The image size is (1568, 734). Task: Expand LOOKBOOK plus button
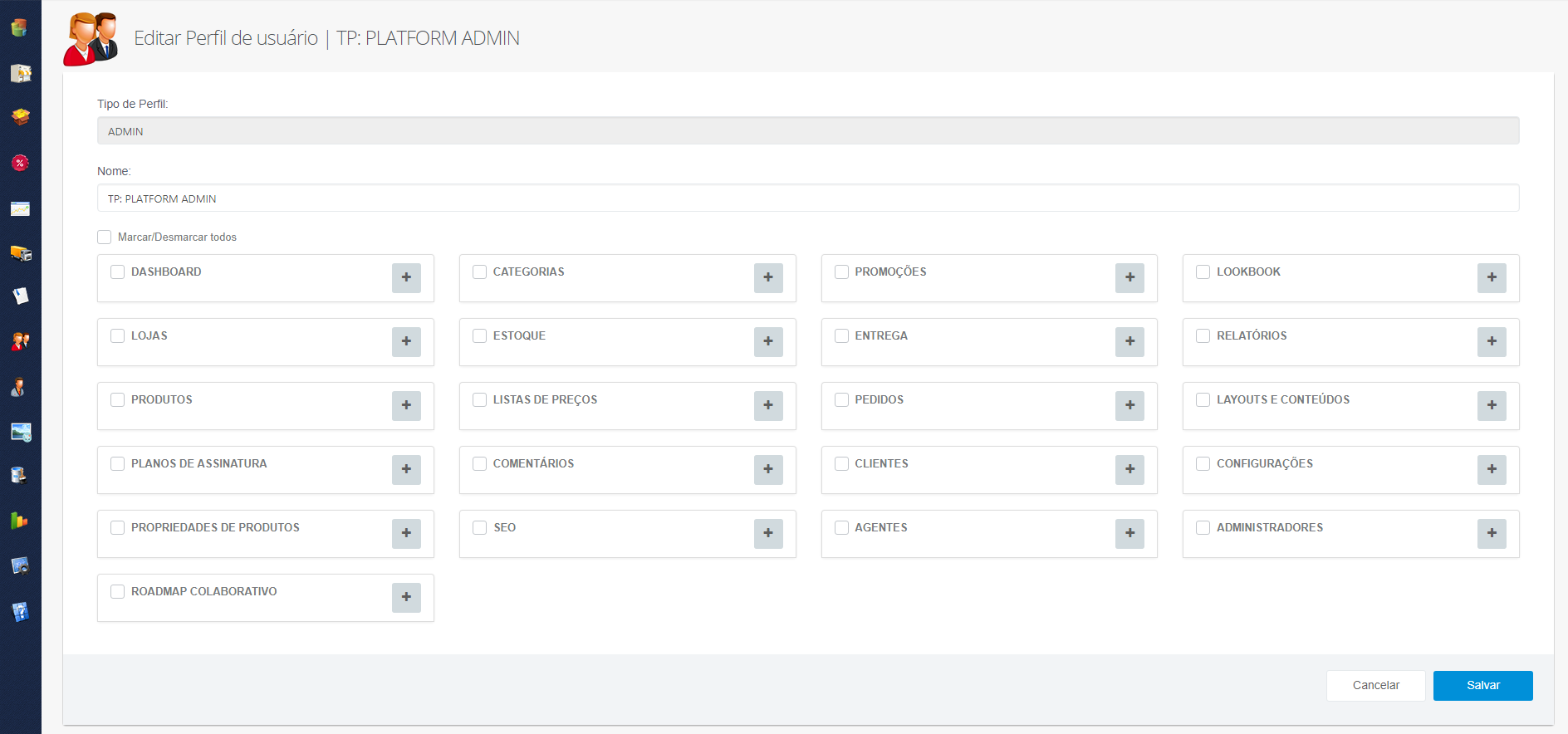(1492, 278)
